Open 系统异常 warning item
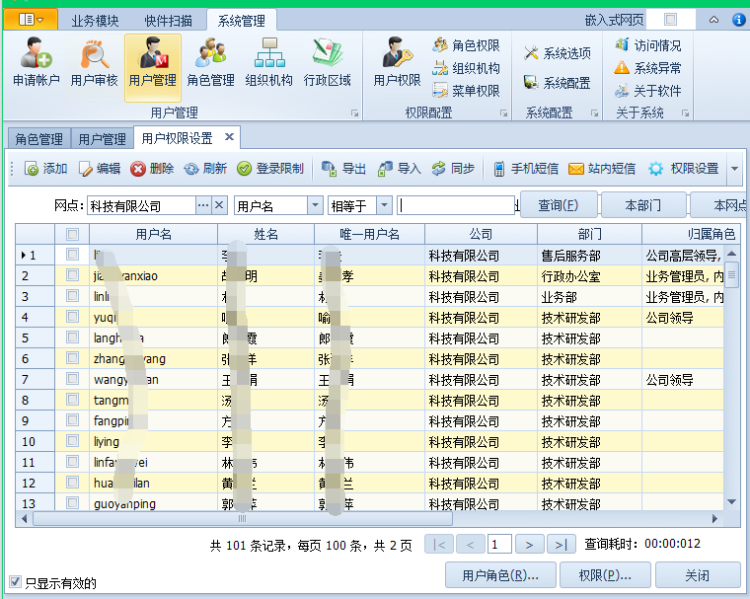The height and width of the screenshot is (599, 750). [x=648, y=68]
